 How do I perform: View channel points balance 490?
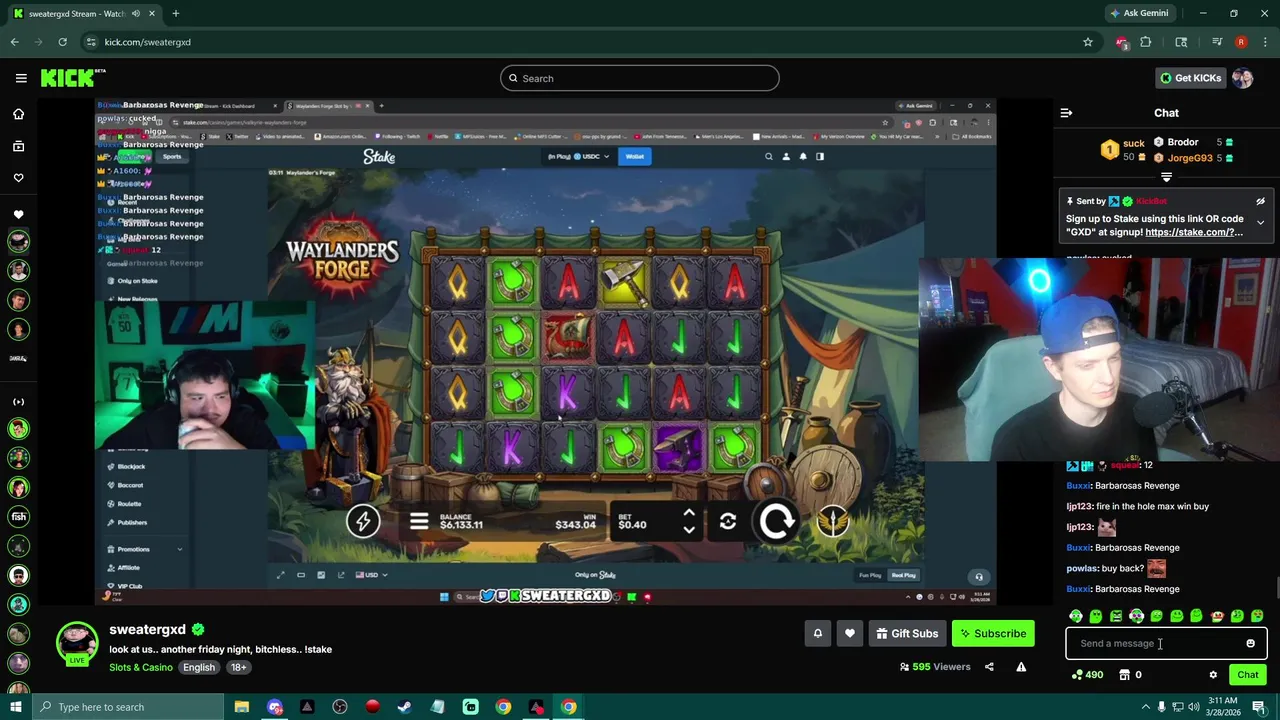[x=1086, y=675]
